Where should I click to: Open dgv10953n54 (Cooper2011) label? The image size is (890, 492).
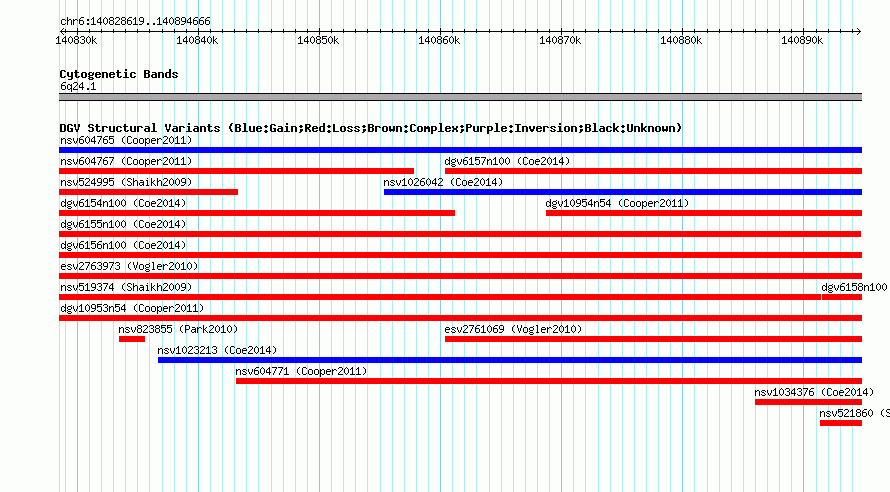[132, 308]
